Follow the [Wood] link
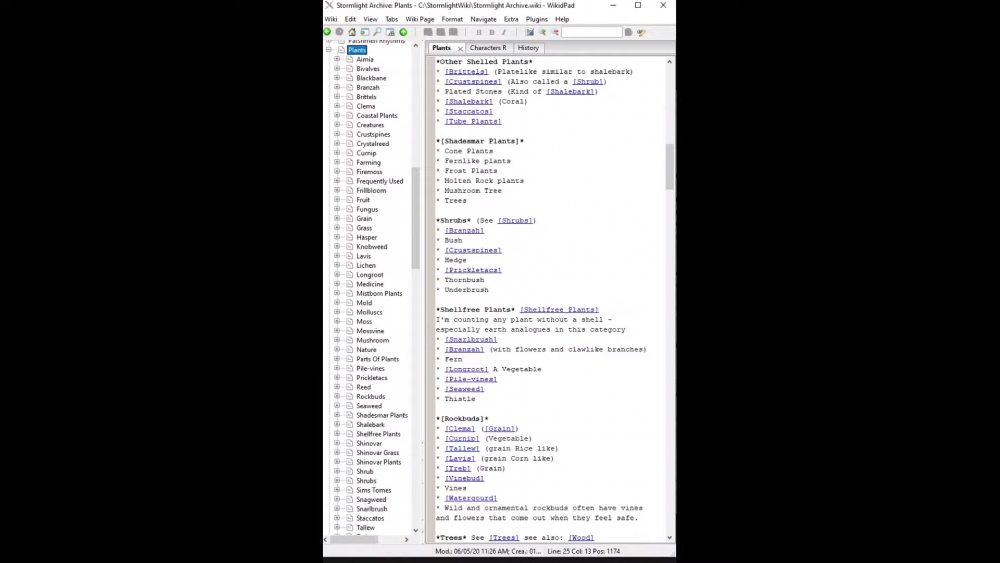1000x563 pixels. click(581, 538)
